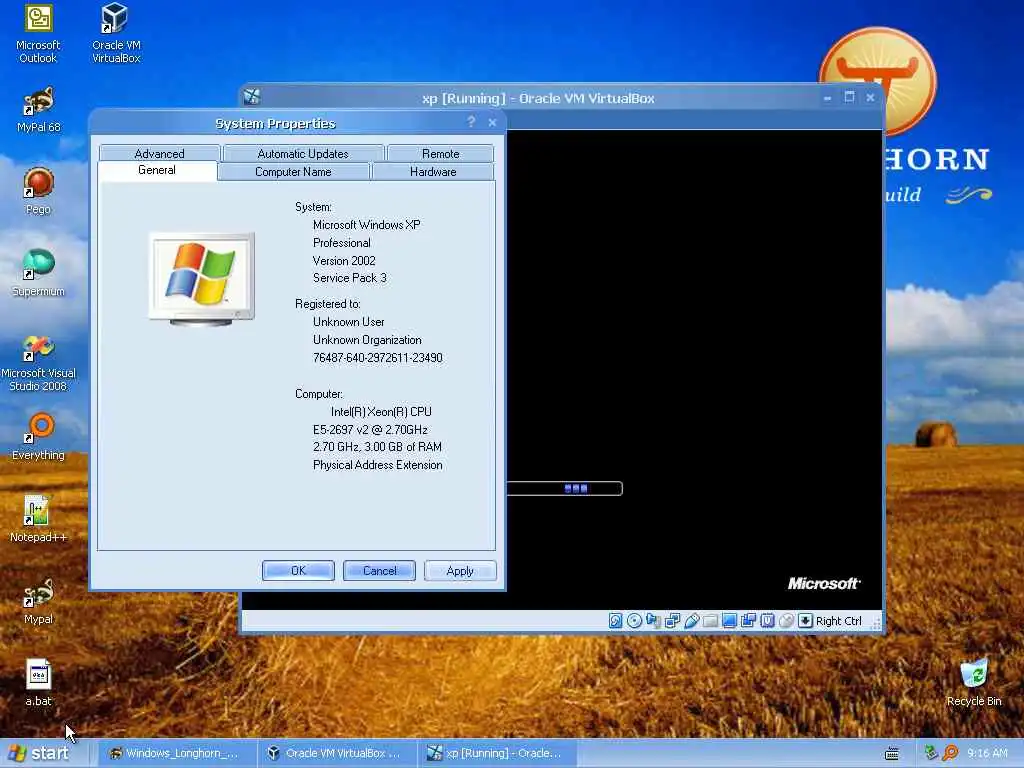The height and width of the screenshot is (768, 1024).
Task: Click the Windows XP monitor logo image
Action: (x=202, y=279)
